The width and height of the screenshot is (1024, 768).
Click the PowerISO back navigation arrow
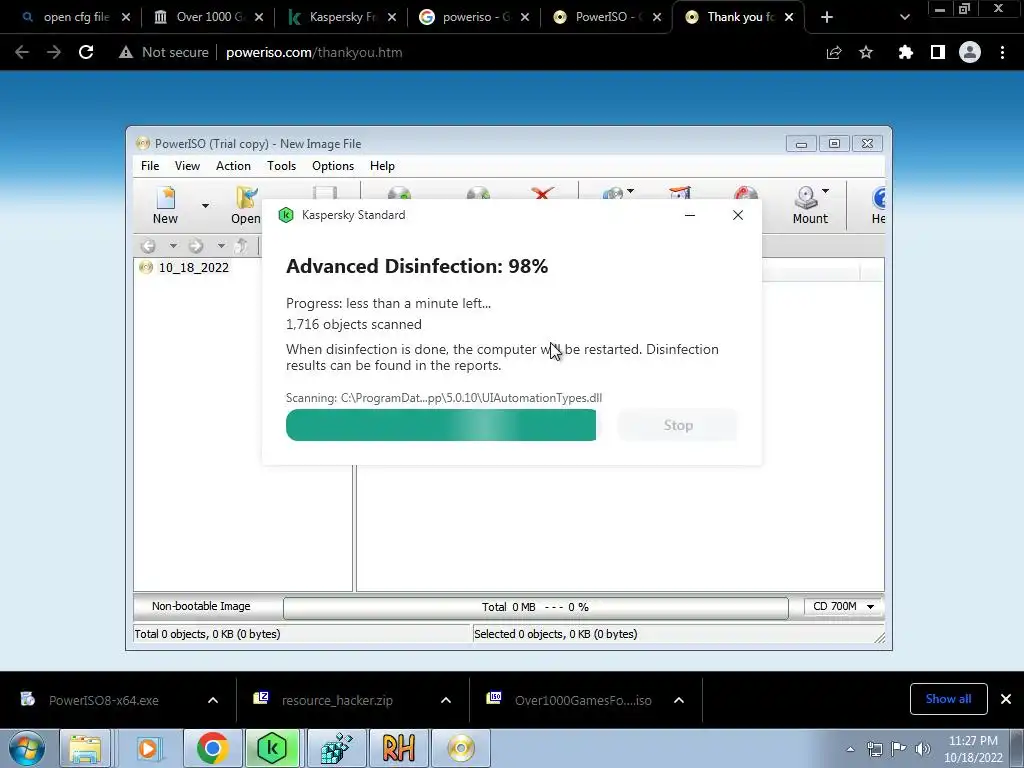click(148, 246)
